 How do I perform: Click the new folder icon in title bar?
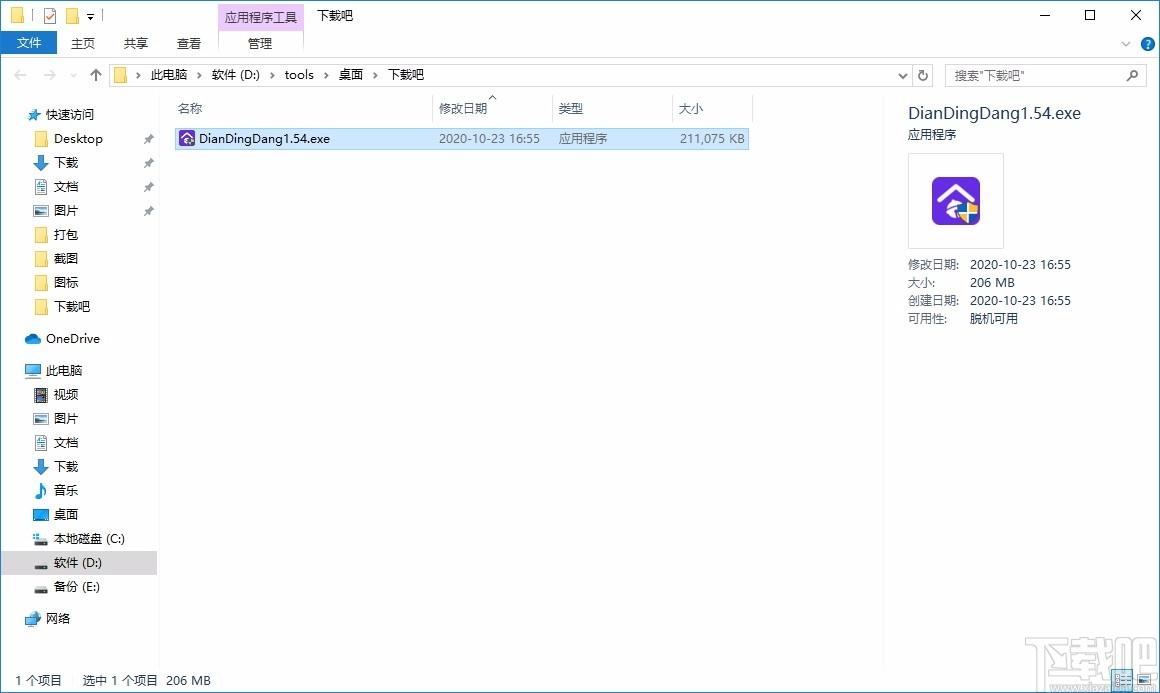72,16
